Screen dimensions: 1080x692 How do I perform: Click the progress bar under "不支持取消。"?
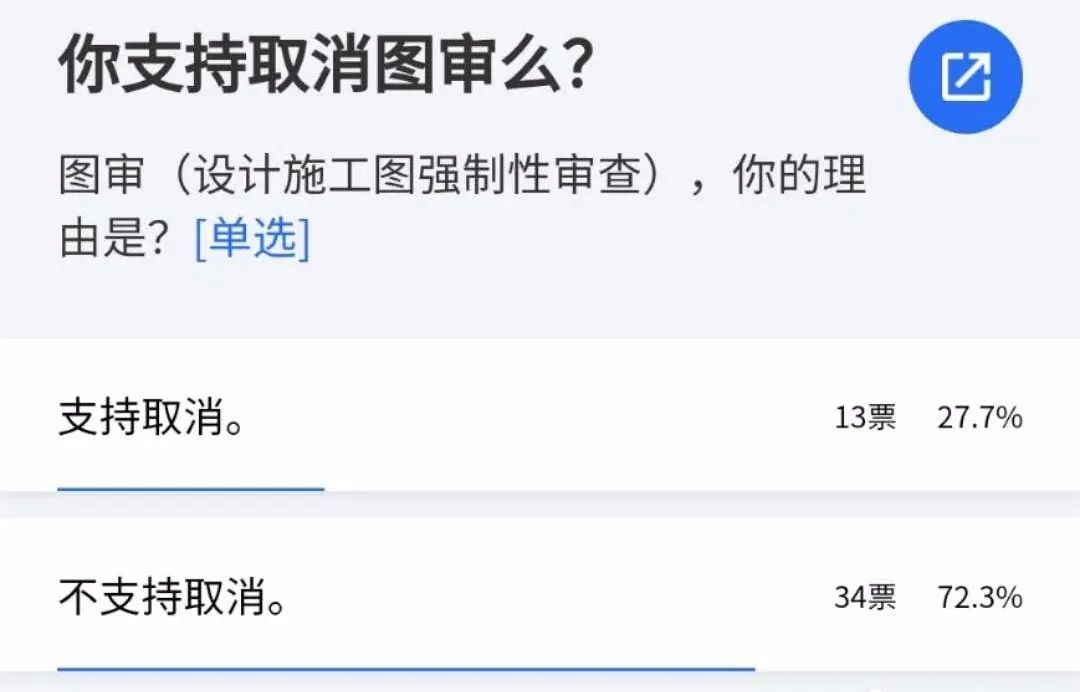coord(405,668)
